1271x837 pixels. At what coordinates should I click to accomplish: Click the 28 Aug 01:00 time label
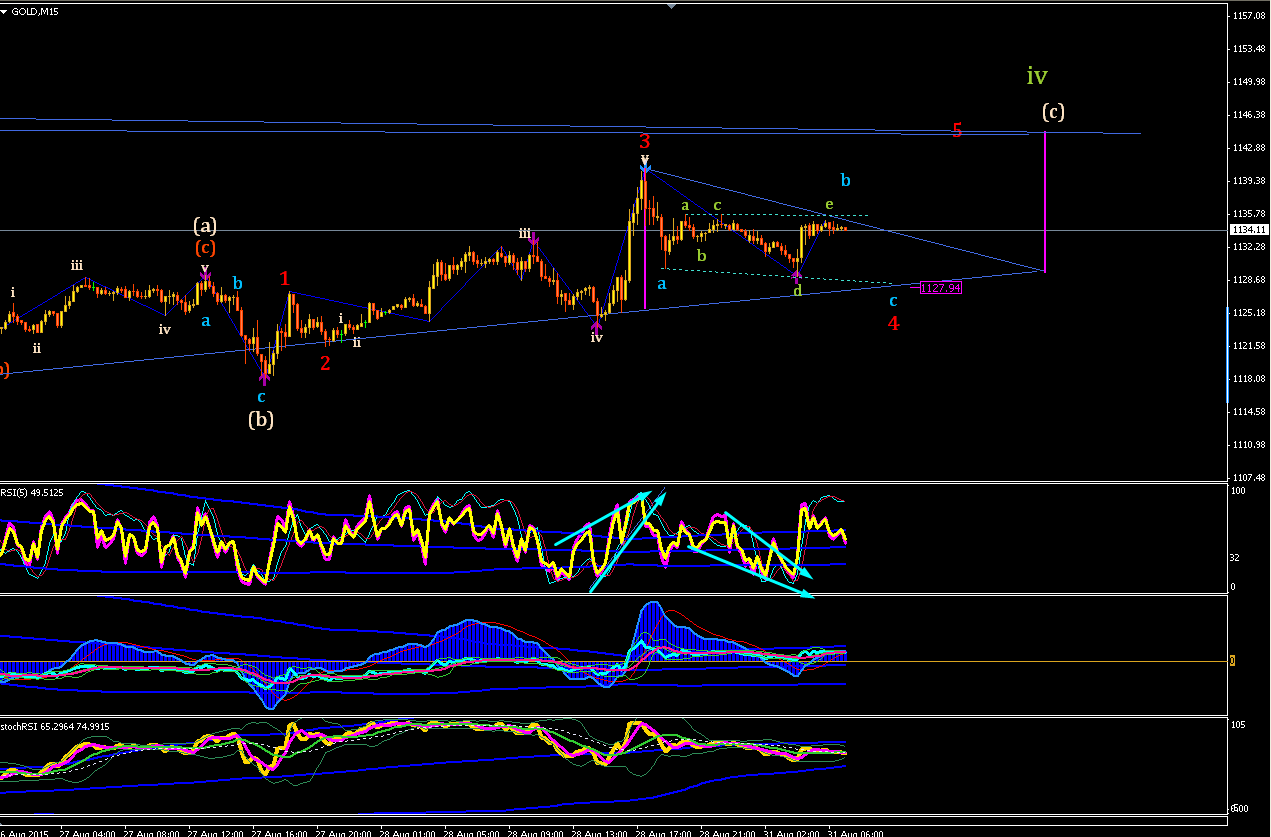coord(408,832)
